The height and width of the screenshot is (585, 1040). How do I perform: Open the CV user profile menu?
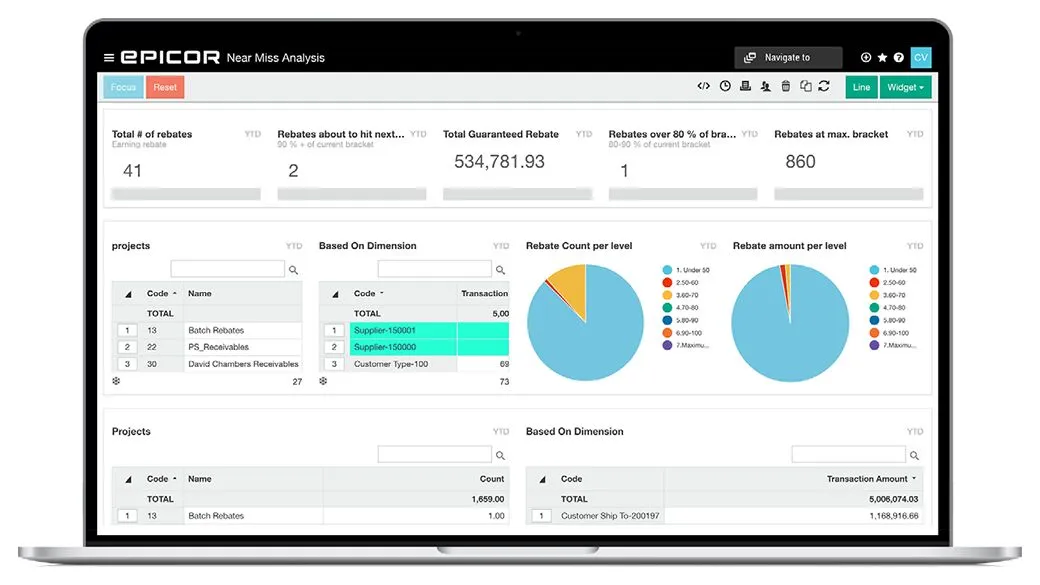click(x=921, y=58)
